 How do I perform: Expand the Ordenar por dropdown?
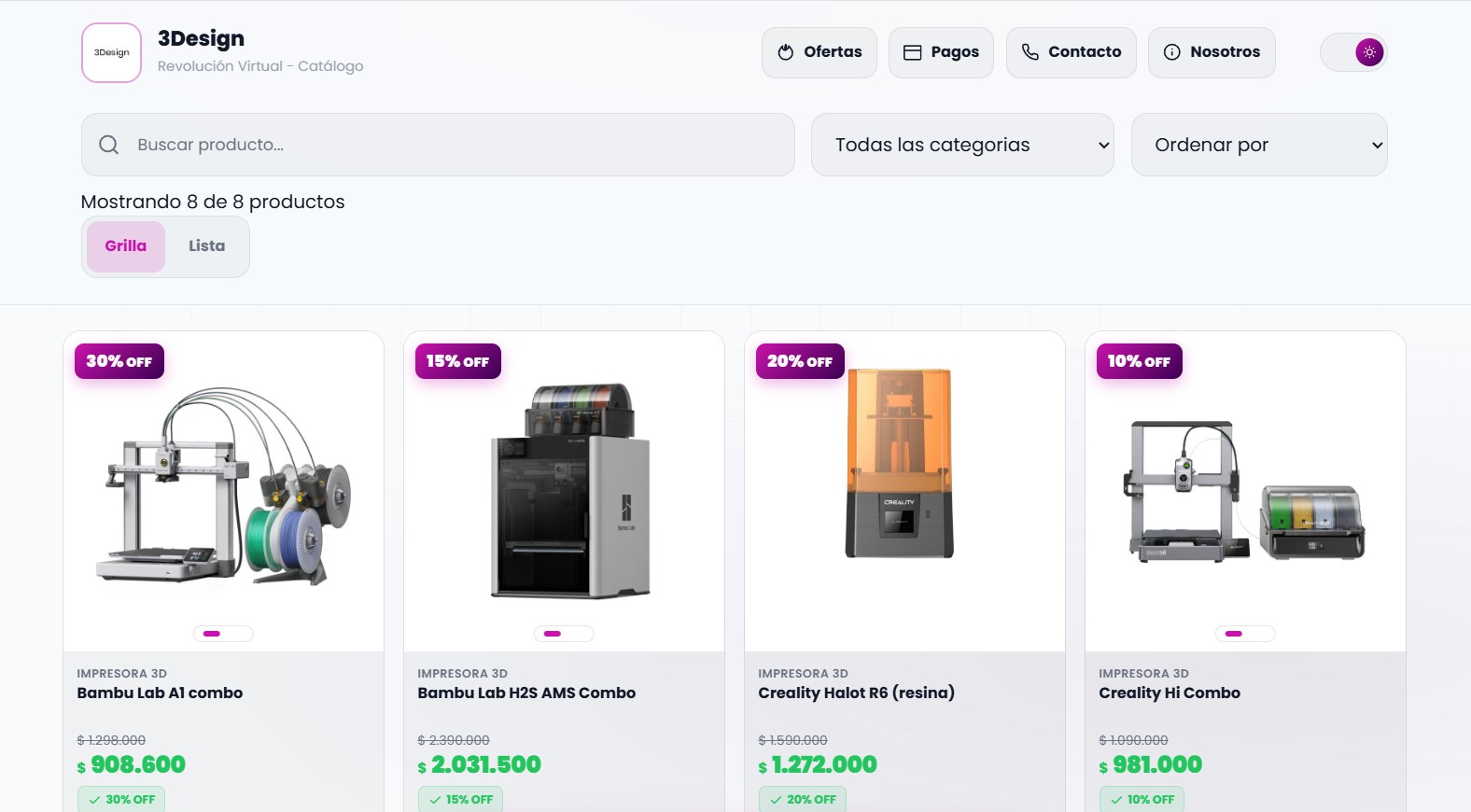(x=1258, y=145)
